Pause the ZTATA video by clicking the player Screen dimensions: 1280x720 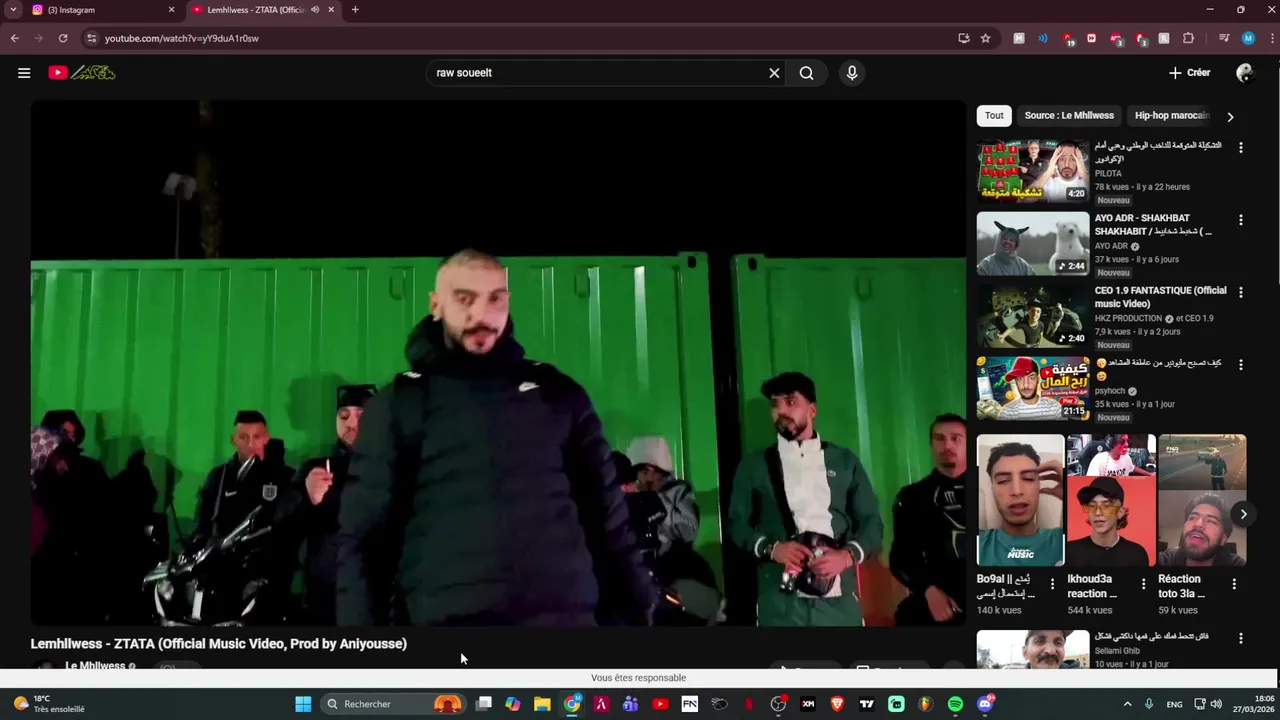(x=498, y=363)
